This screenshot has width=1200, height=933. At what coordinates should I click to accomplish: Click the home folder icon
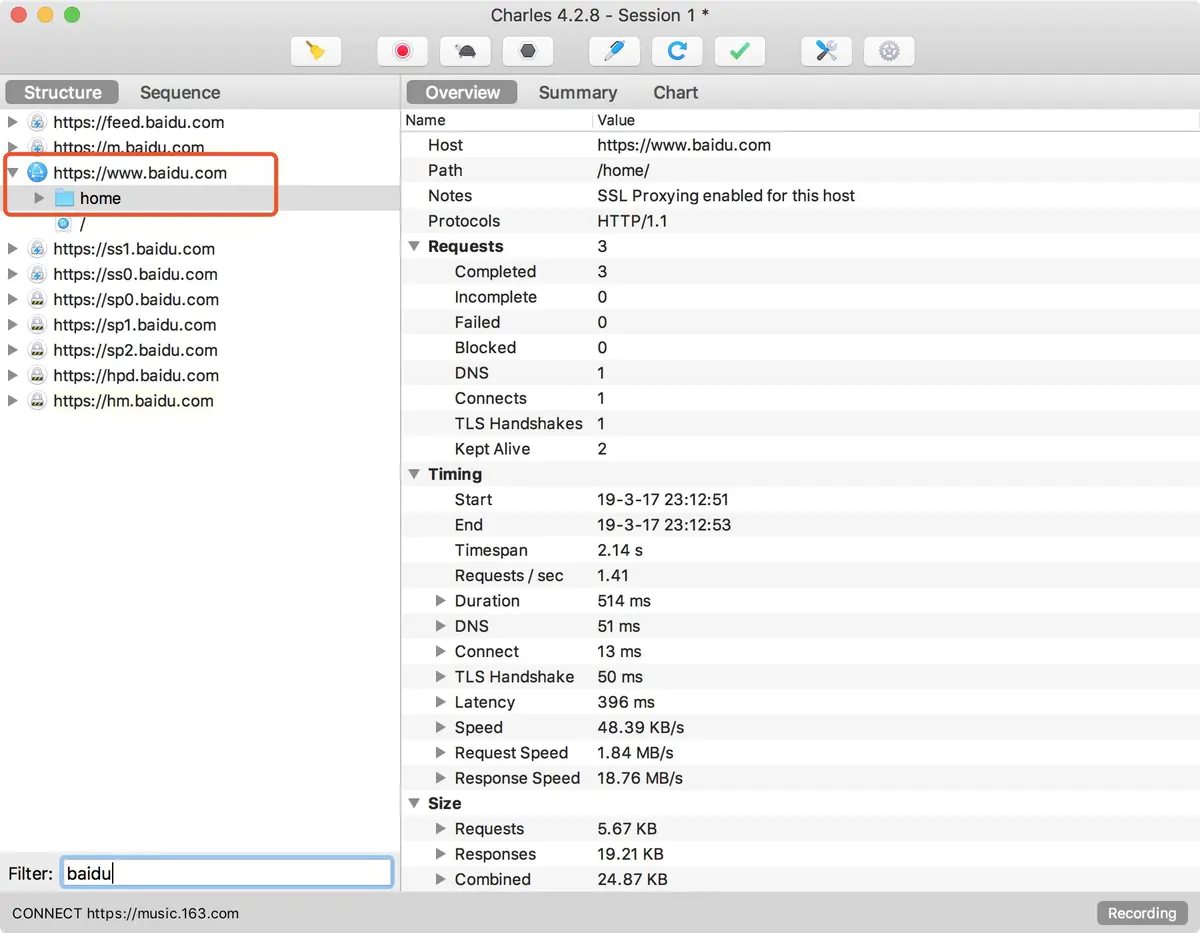tap(64, 198)
